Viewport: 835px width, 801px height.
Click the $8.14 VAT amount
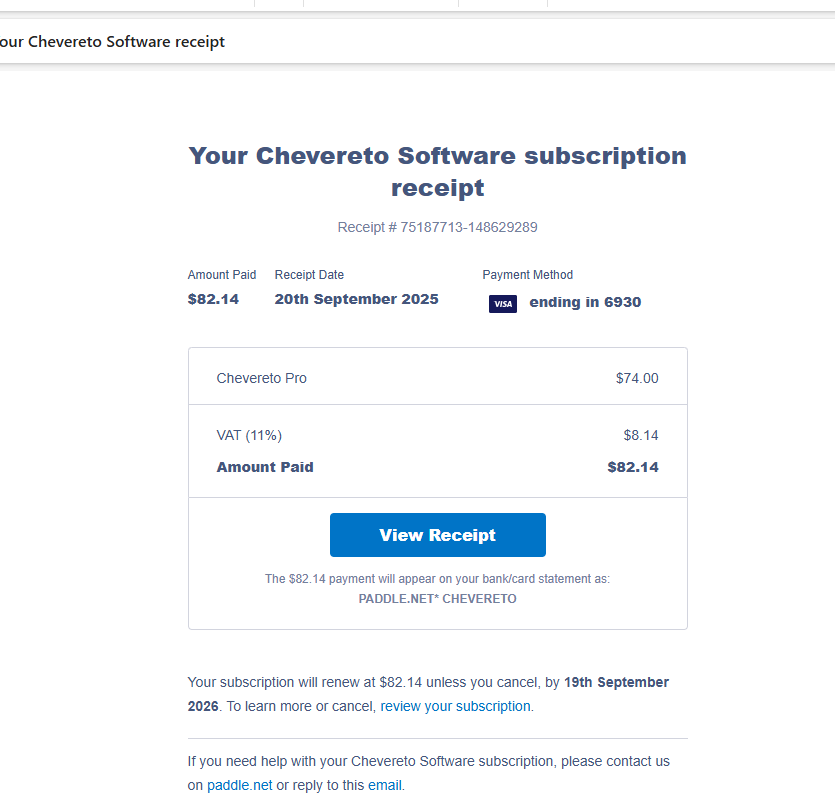[x=640, y=435]
